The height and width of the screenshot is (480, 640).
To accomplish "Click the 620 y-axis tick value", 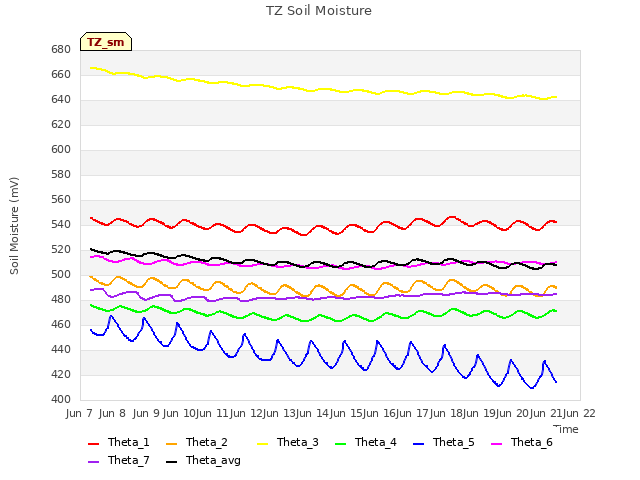I will point(61,124).
